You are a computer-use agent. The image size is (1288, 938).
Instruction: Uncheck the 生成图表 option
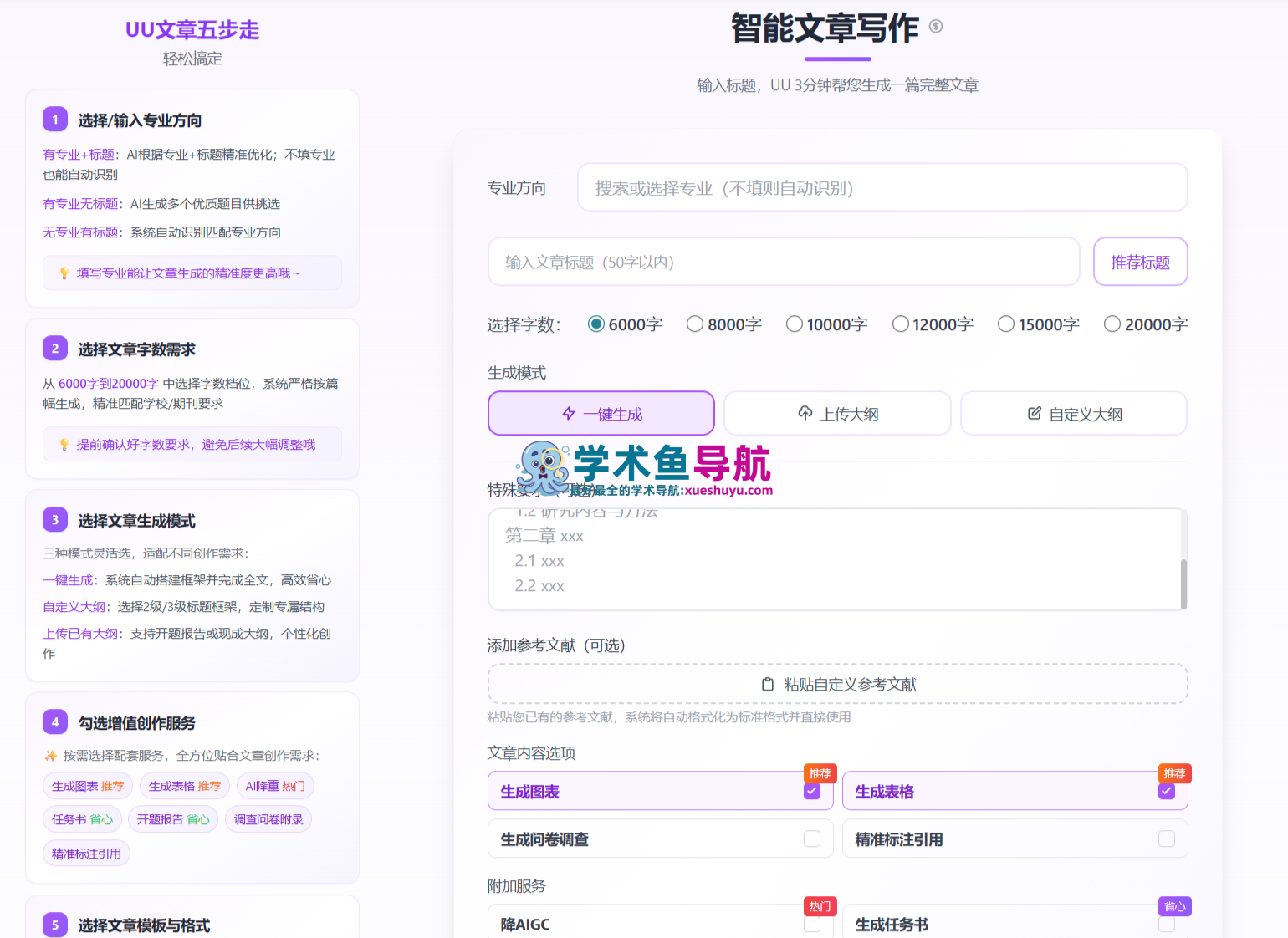coord(810,791)
